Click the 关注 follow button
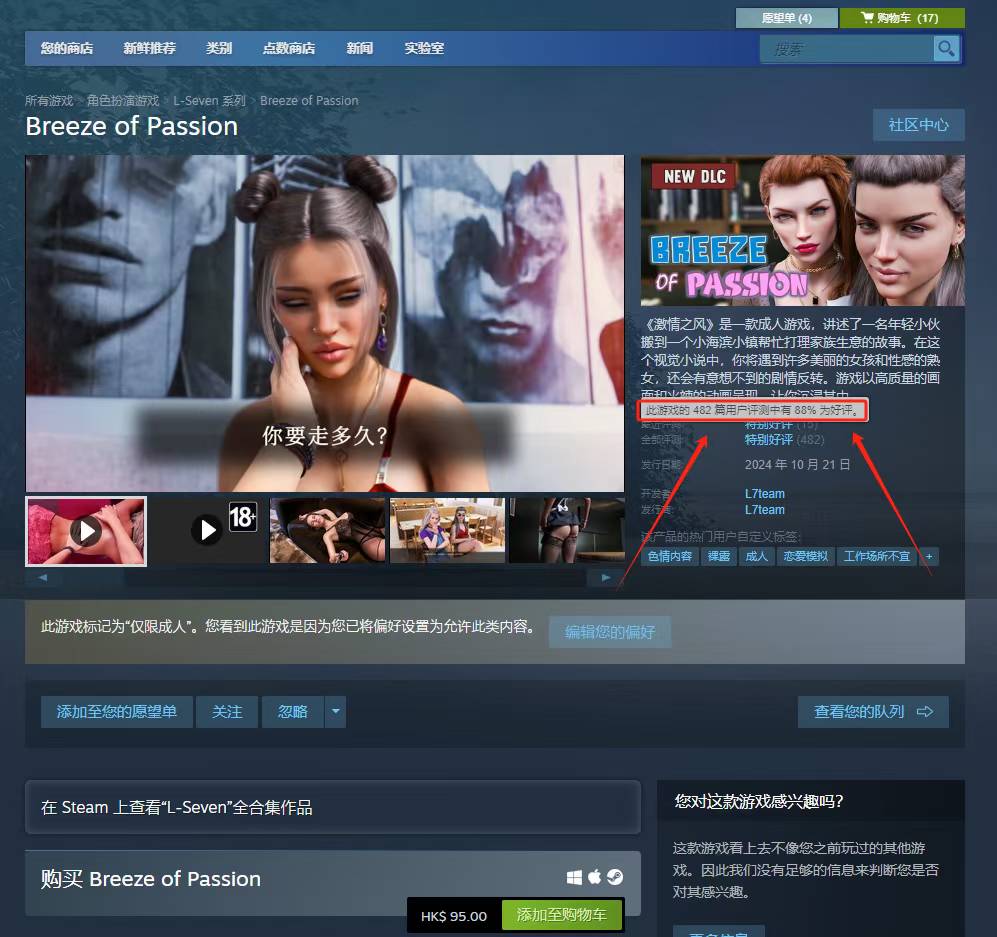The height and width of the screenshot is (937, 997). pos(227,711)
